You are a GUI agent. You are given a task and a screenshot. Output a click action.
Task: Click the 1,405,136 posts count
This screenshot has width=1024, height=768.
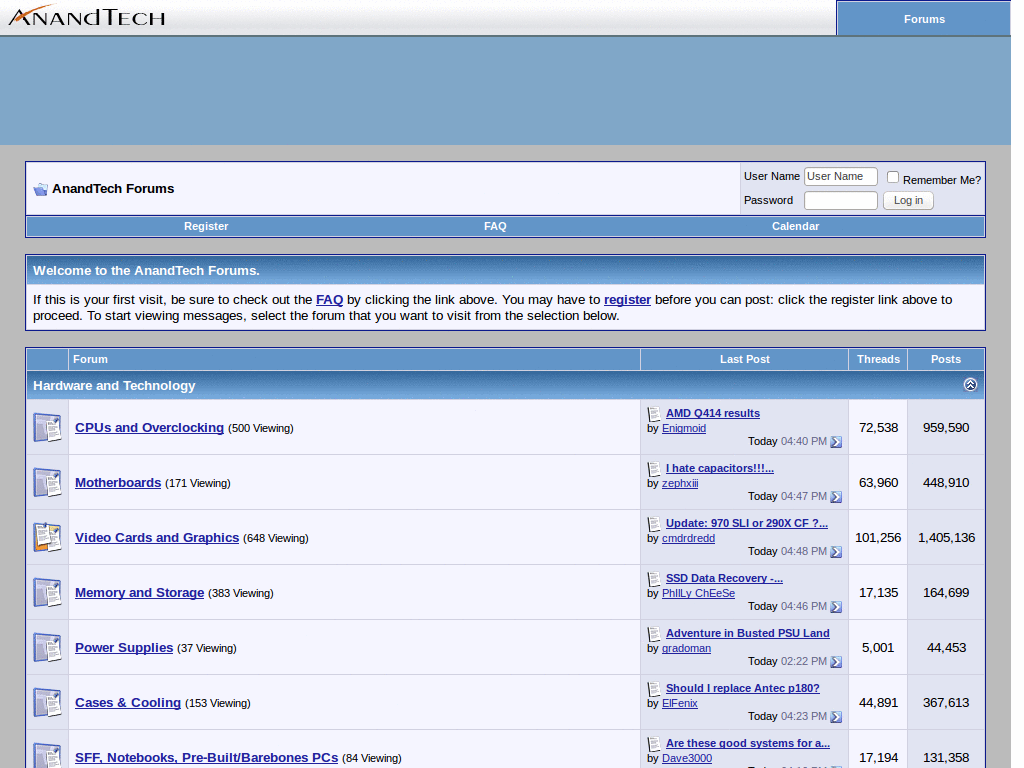click(x=946, y=537)
